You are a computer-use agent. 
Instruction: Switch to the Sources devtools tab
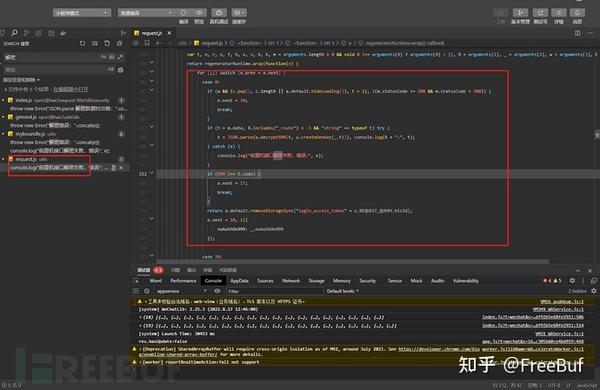tap(265, 281)
